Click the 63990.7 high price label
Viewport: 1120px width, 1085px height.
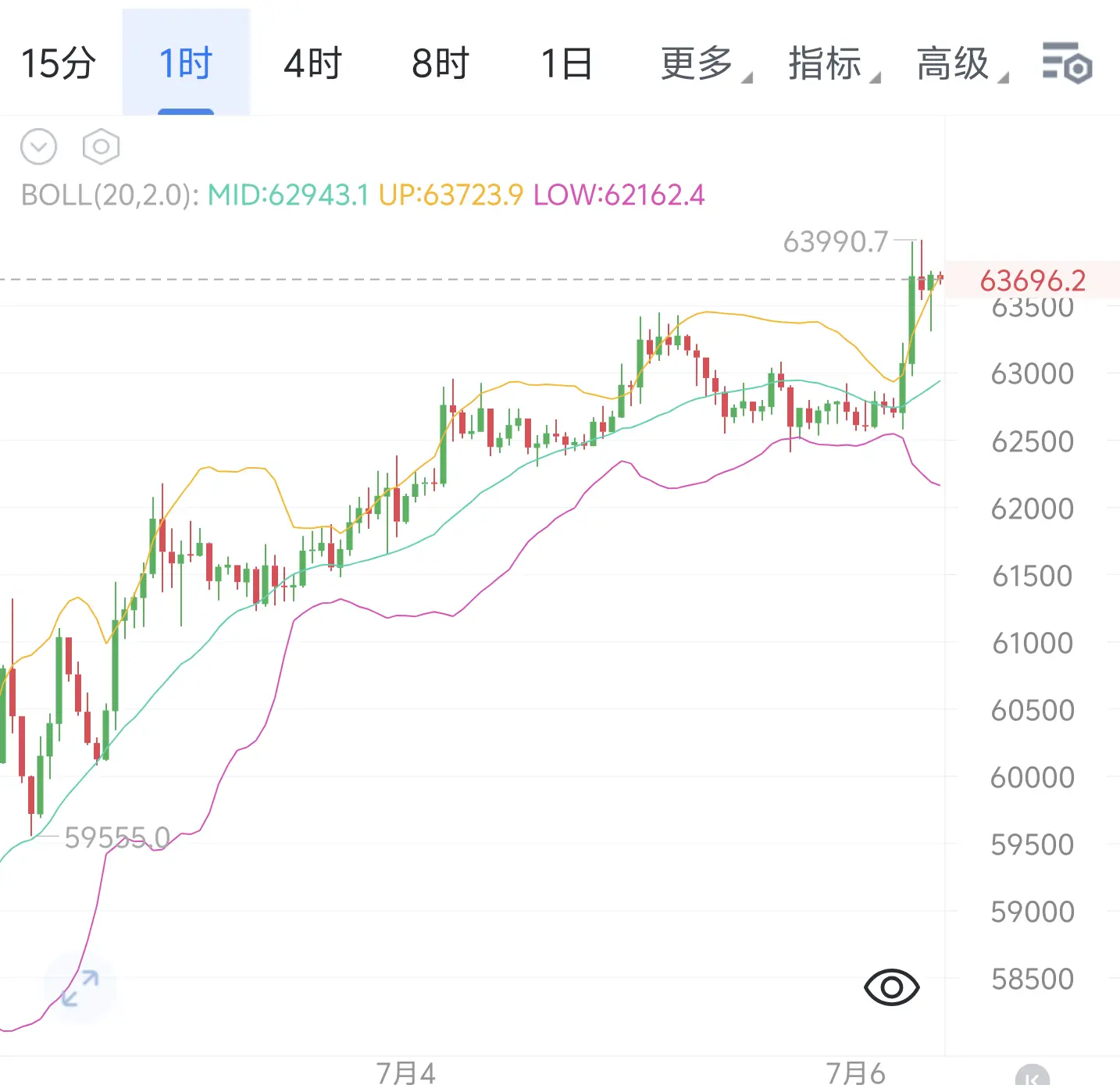(x=836, y=242)
